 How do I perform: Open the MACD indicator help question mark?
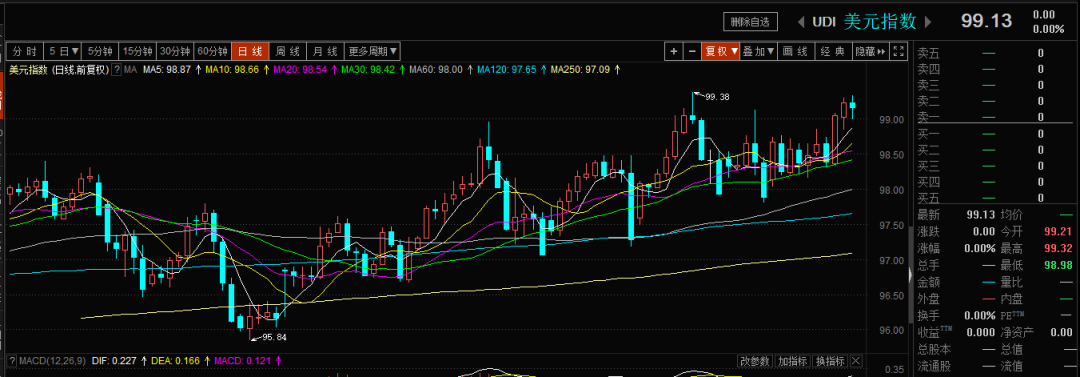point(12,360)
